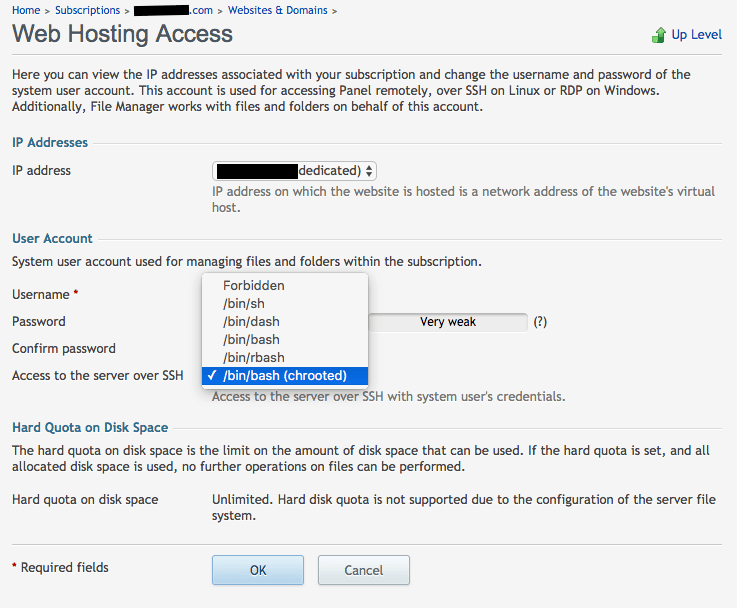Open the IP address dropdown
Image resolution: width=737 pixels, height=608 pixels.
(x=294, y=171)
